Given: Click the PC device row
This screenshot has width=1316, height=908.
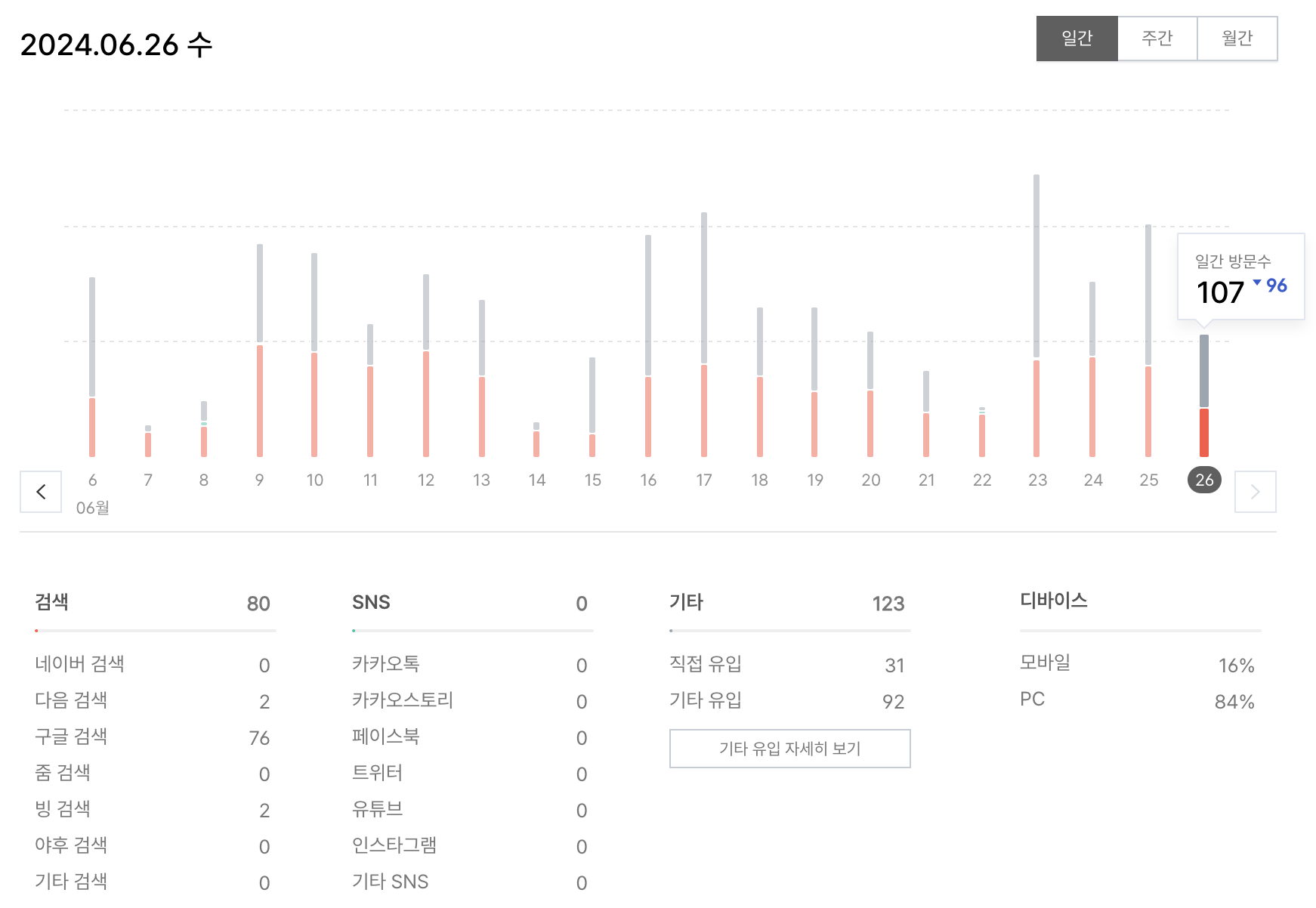Looking at the screenshot, I should point(1140,700).
